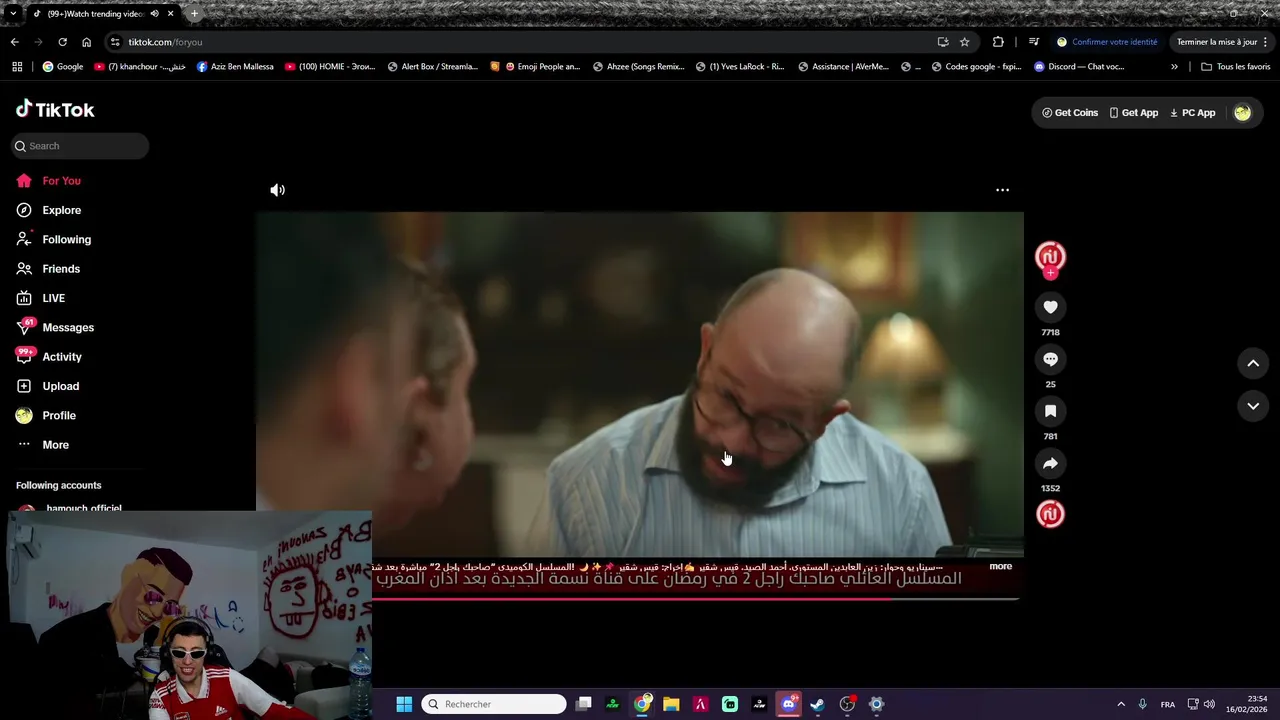Open Tous les favoris folder
This screenshot has height=720, width=1280.
[1236, 67]
